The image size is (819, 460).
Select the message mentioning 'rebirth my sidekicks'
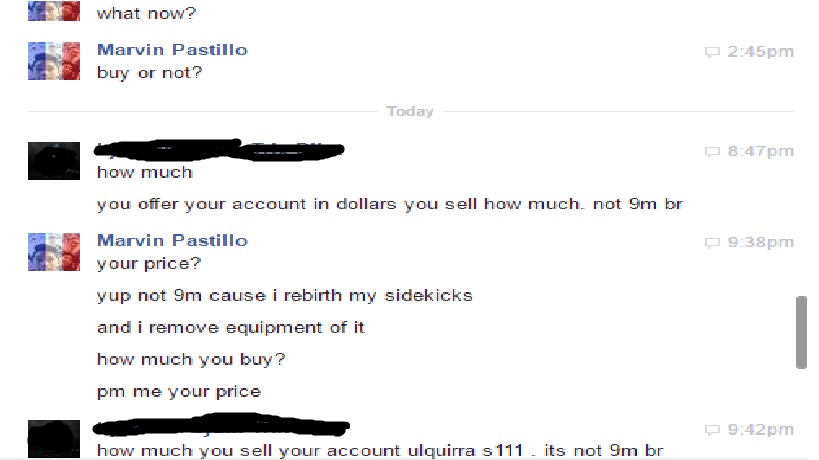click(284, 296)
